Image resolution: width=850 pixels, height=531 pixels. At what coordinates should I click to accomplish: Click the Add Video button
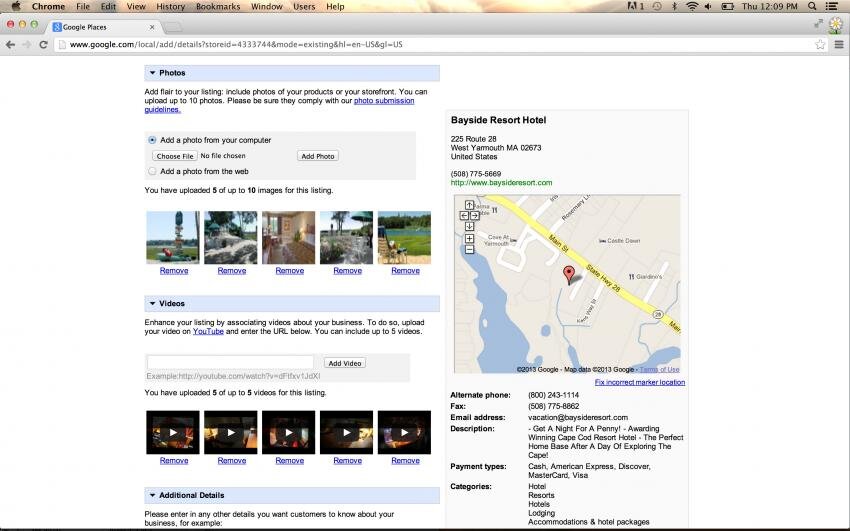(x=345, y=363)
